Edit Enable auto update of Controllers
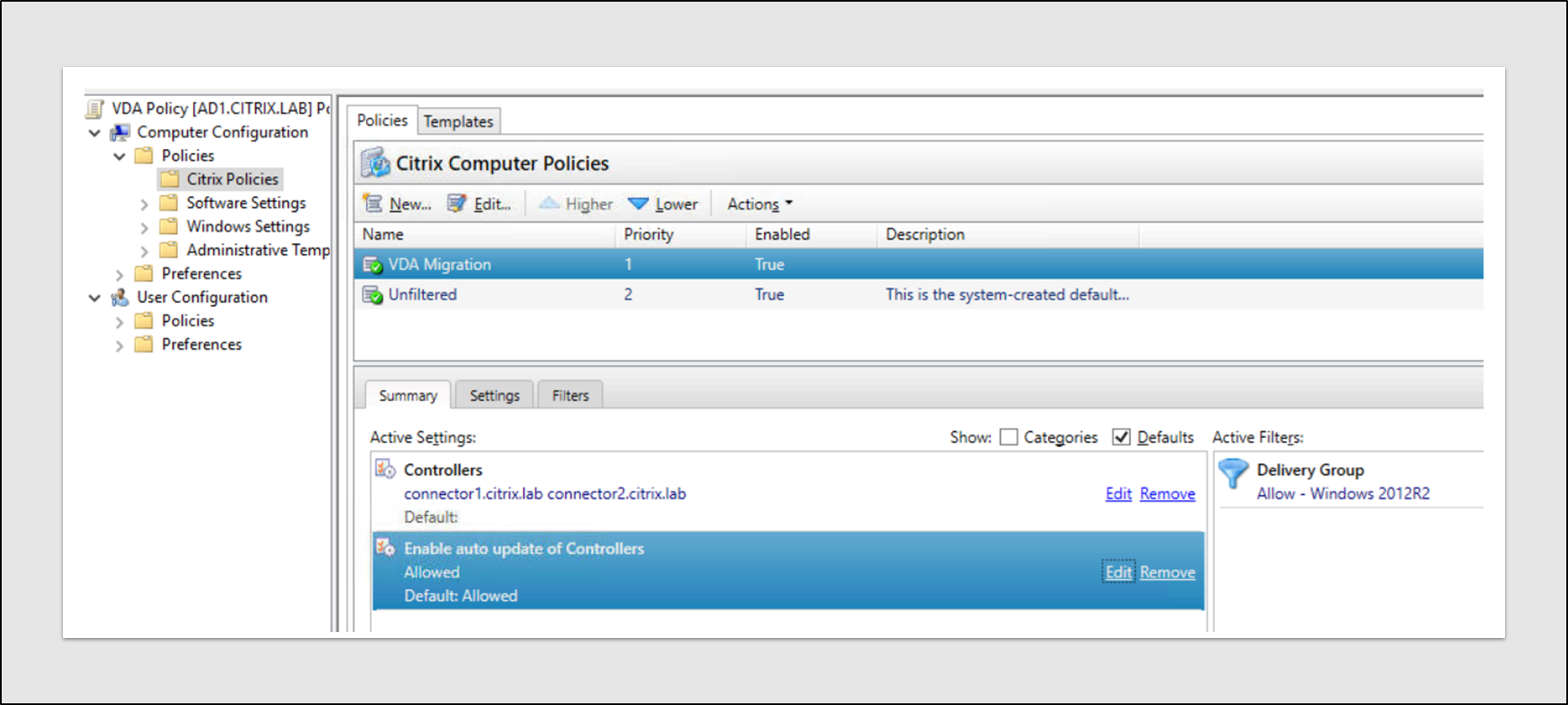 (1118, 573)
